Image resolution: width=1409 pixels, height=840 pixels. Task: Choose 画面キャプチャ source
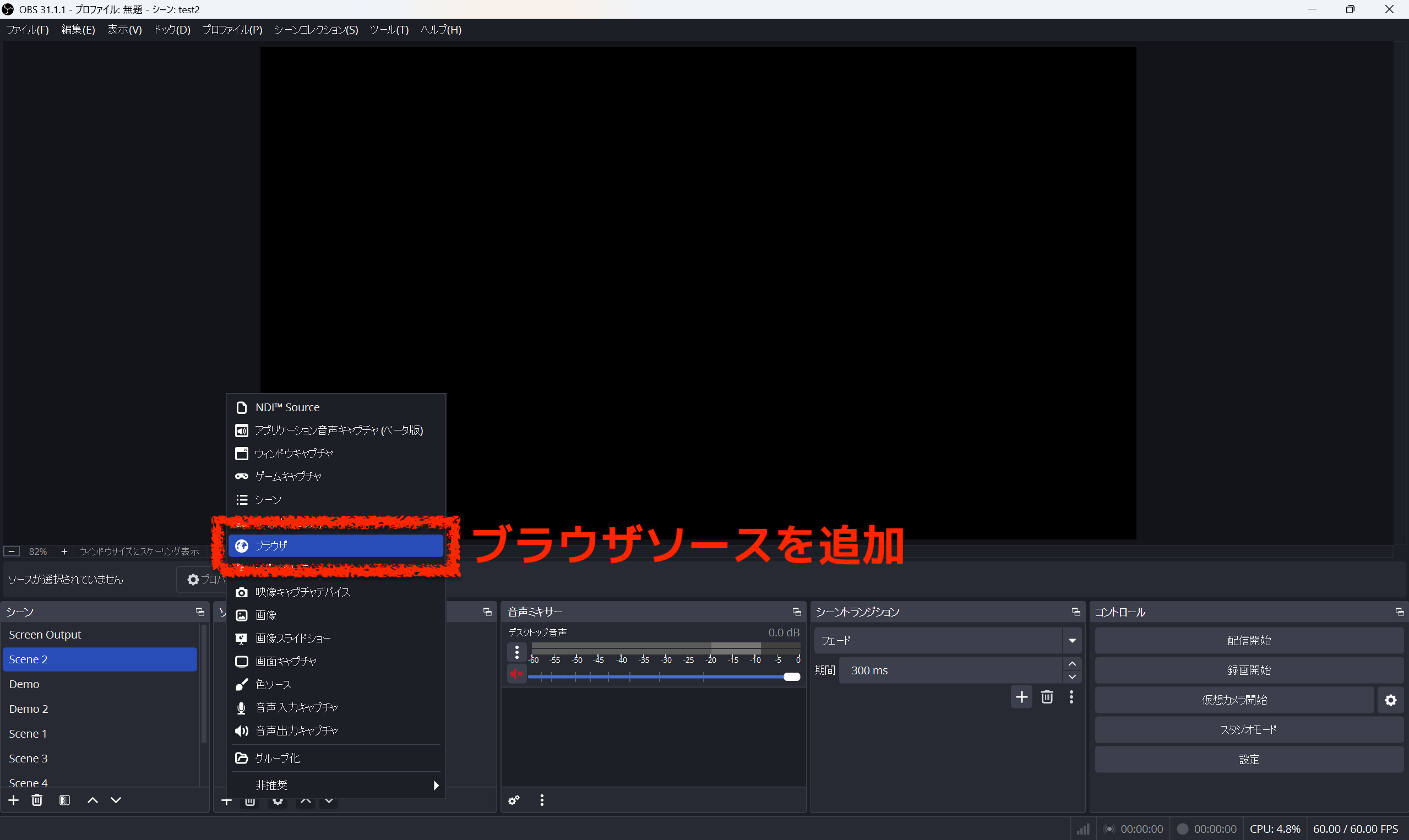pyautogui.click(x=336, y=662)
